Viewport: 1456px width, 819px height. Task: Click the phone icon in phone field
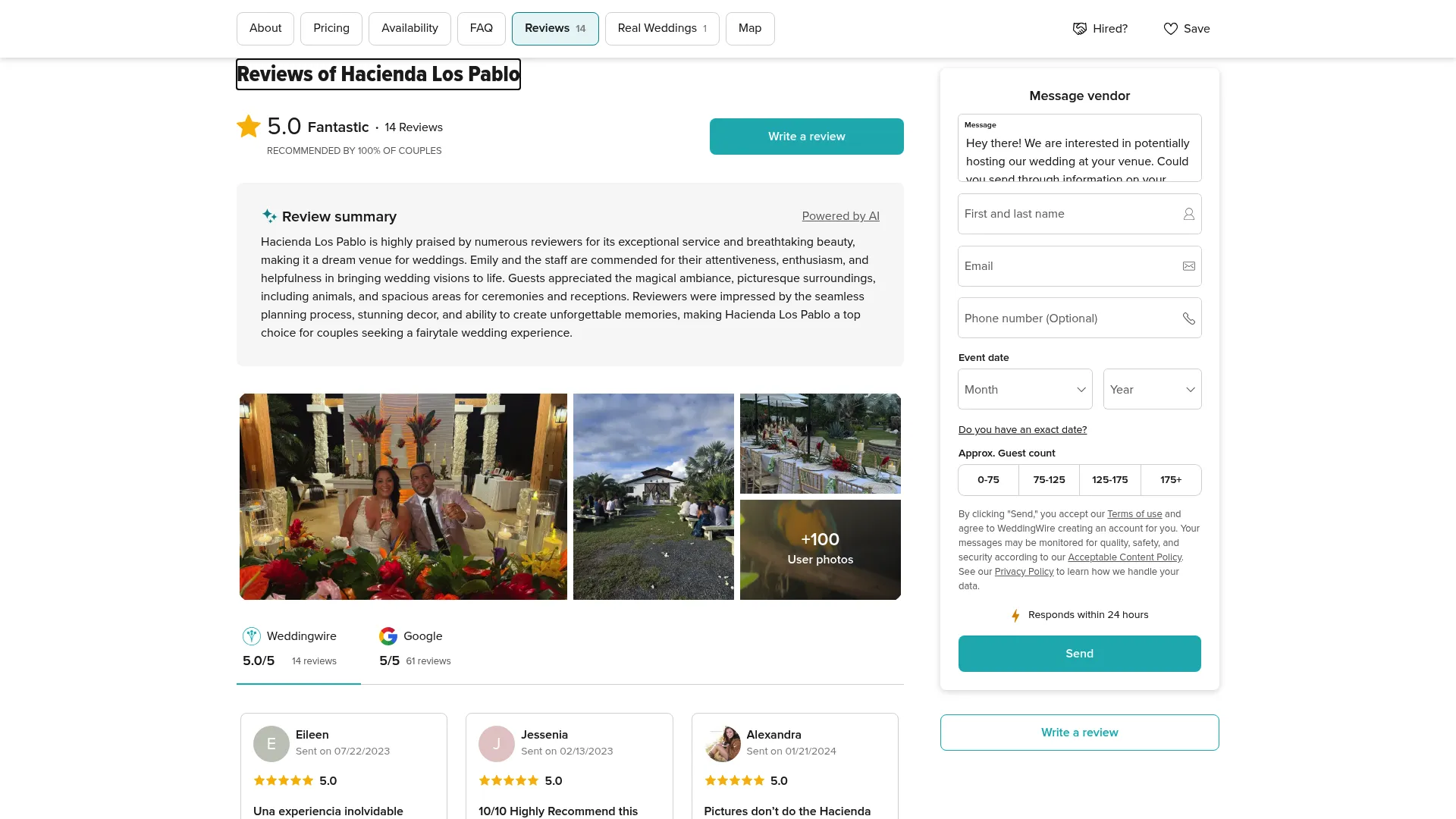click(x=1188, y=318)
